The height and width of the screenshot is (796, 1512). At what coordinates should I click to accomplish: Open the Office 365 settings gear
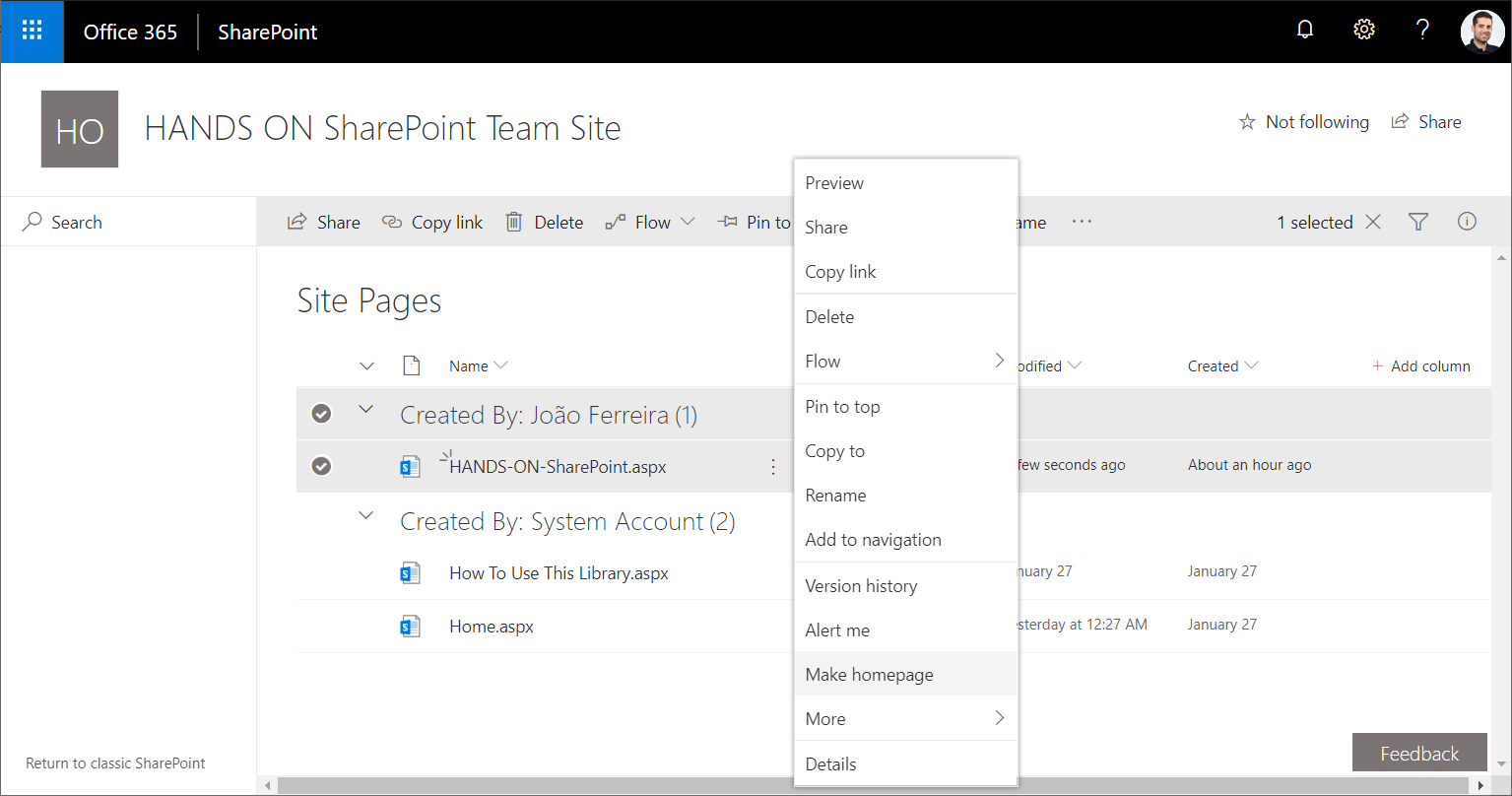[1363, 30]
